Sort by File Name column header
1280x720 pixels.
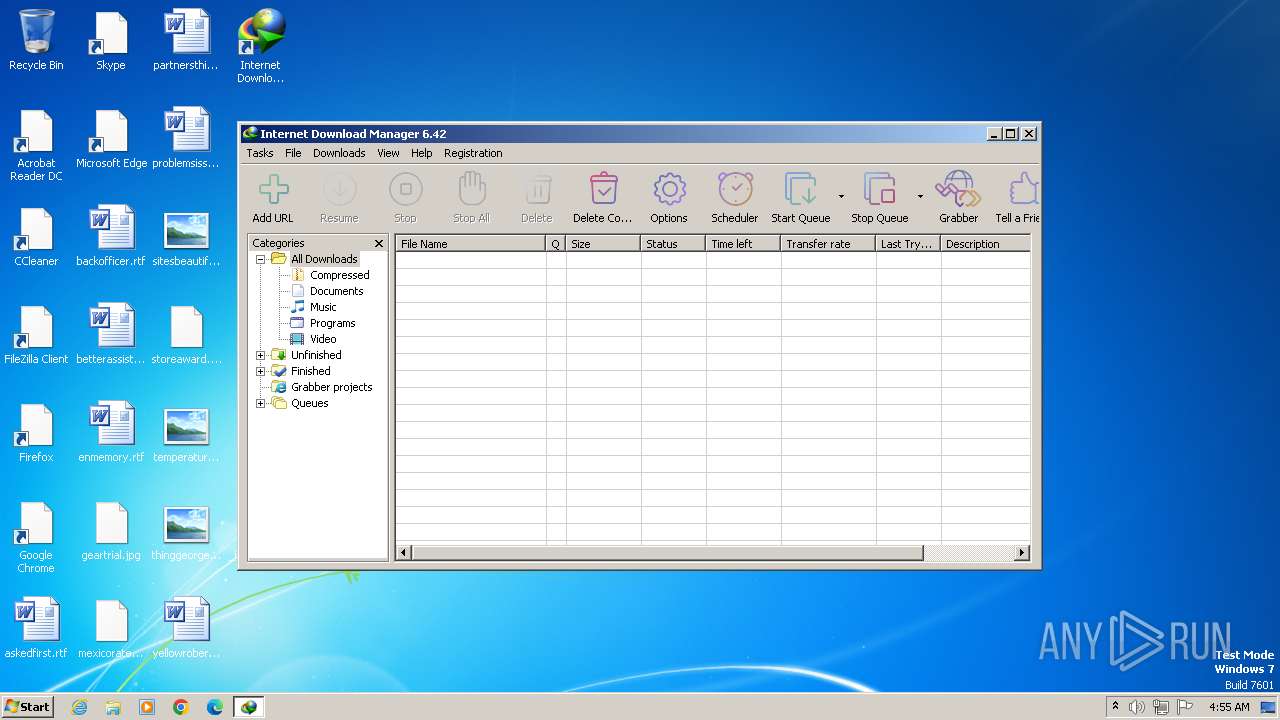pos(470,244)
